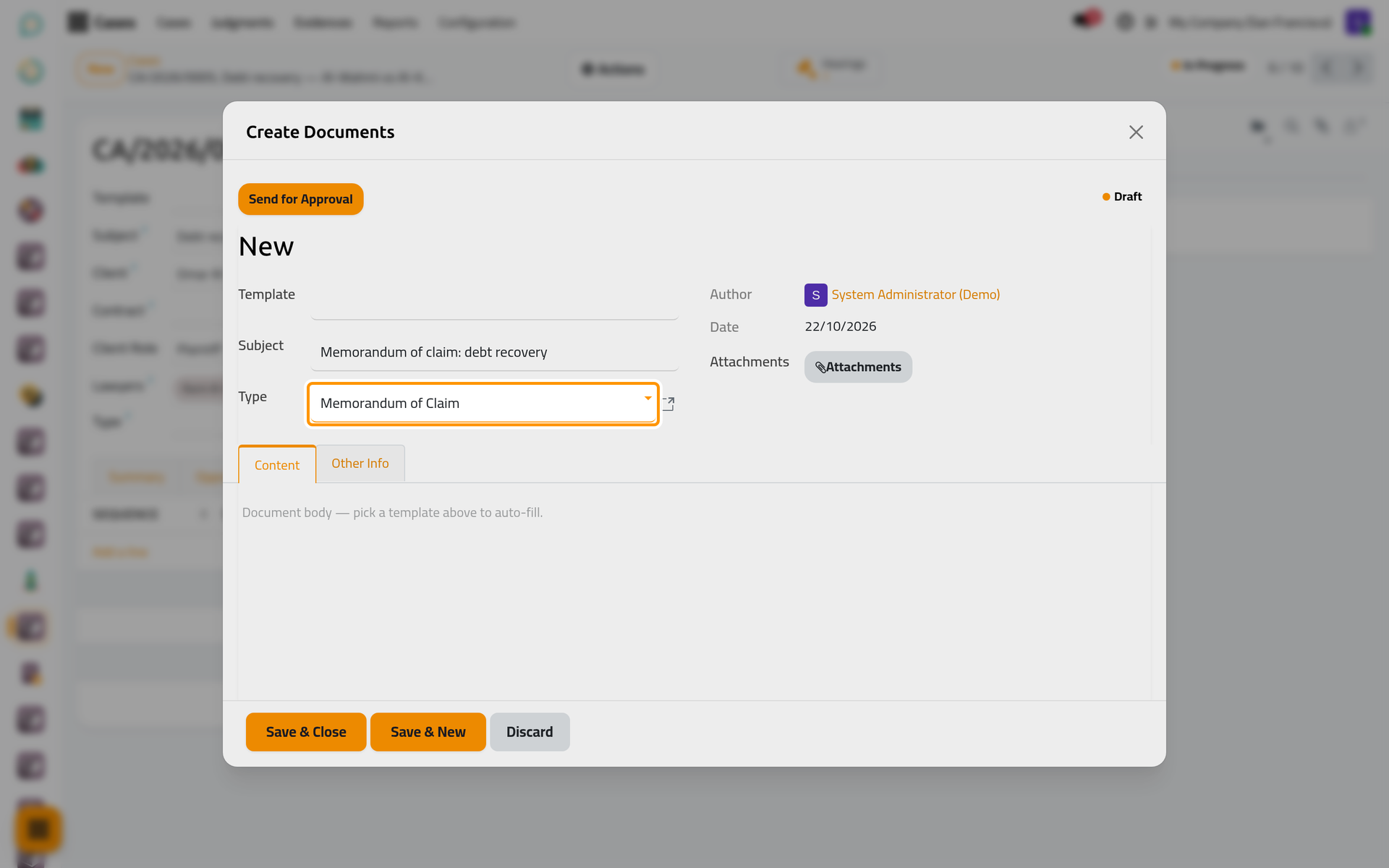Click Send for Approval
Viewport: 1389px width, 868px height.
click(301, 199)
